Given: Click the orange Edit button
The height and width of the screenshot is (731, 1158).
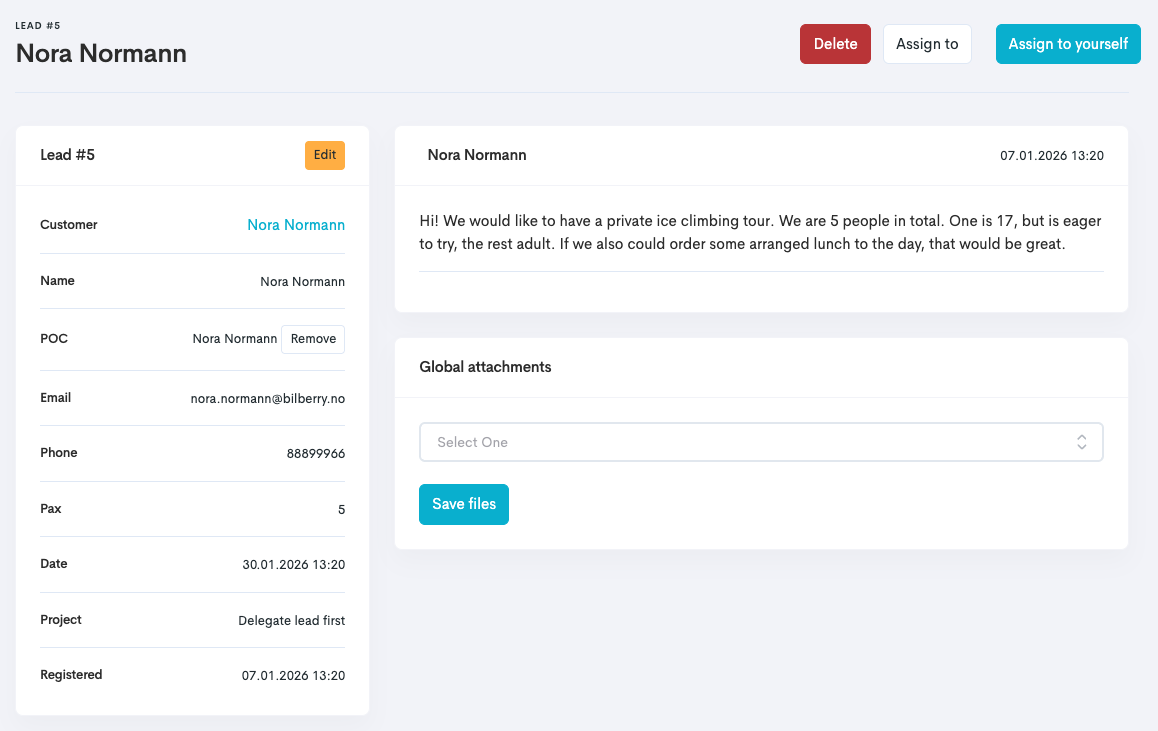Looking at the screenshot, I should [x=324, y=155].
